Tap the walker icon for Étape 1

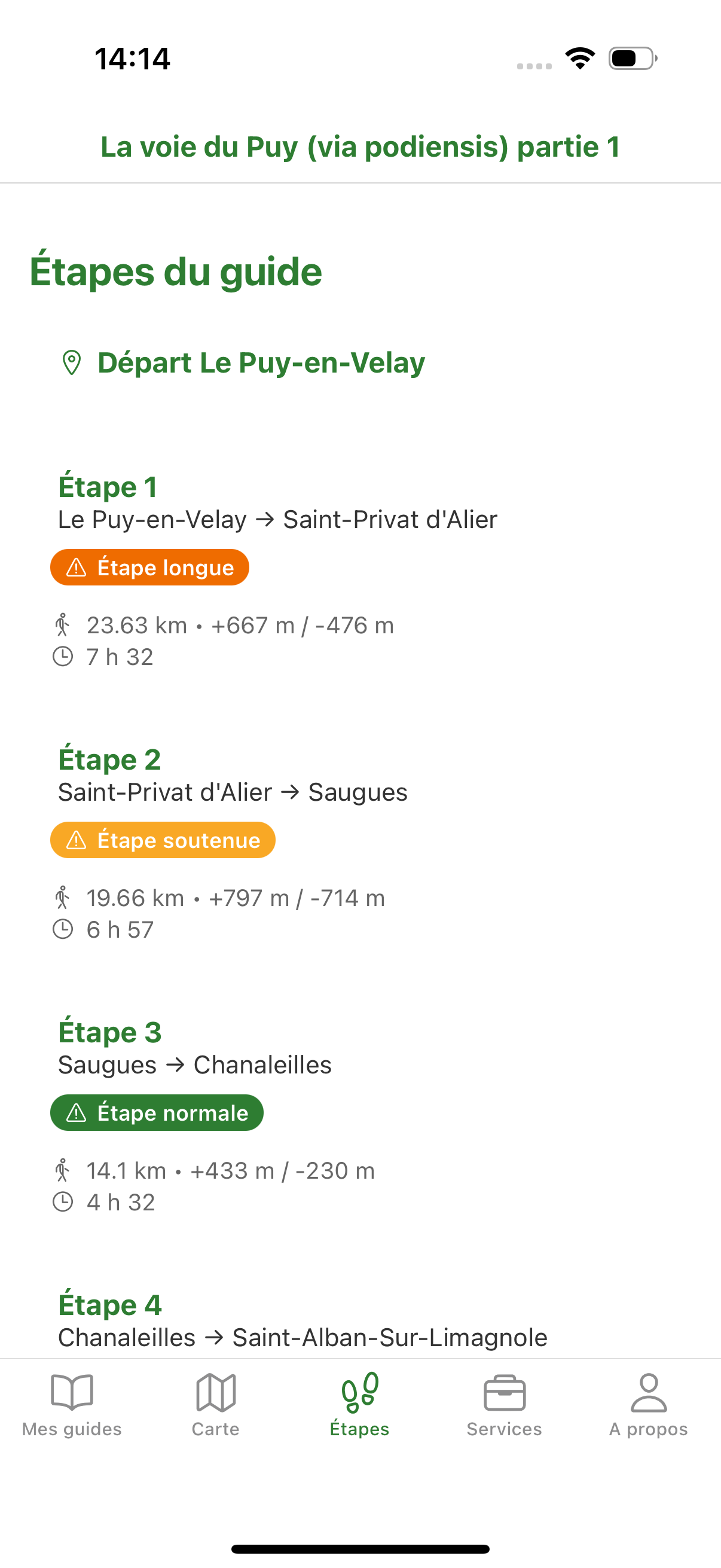(x=63, y=625)
